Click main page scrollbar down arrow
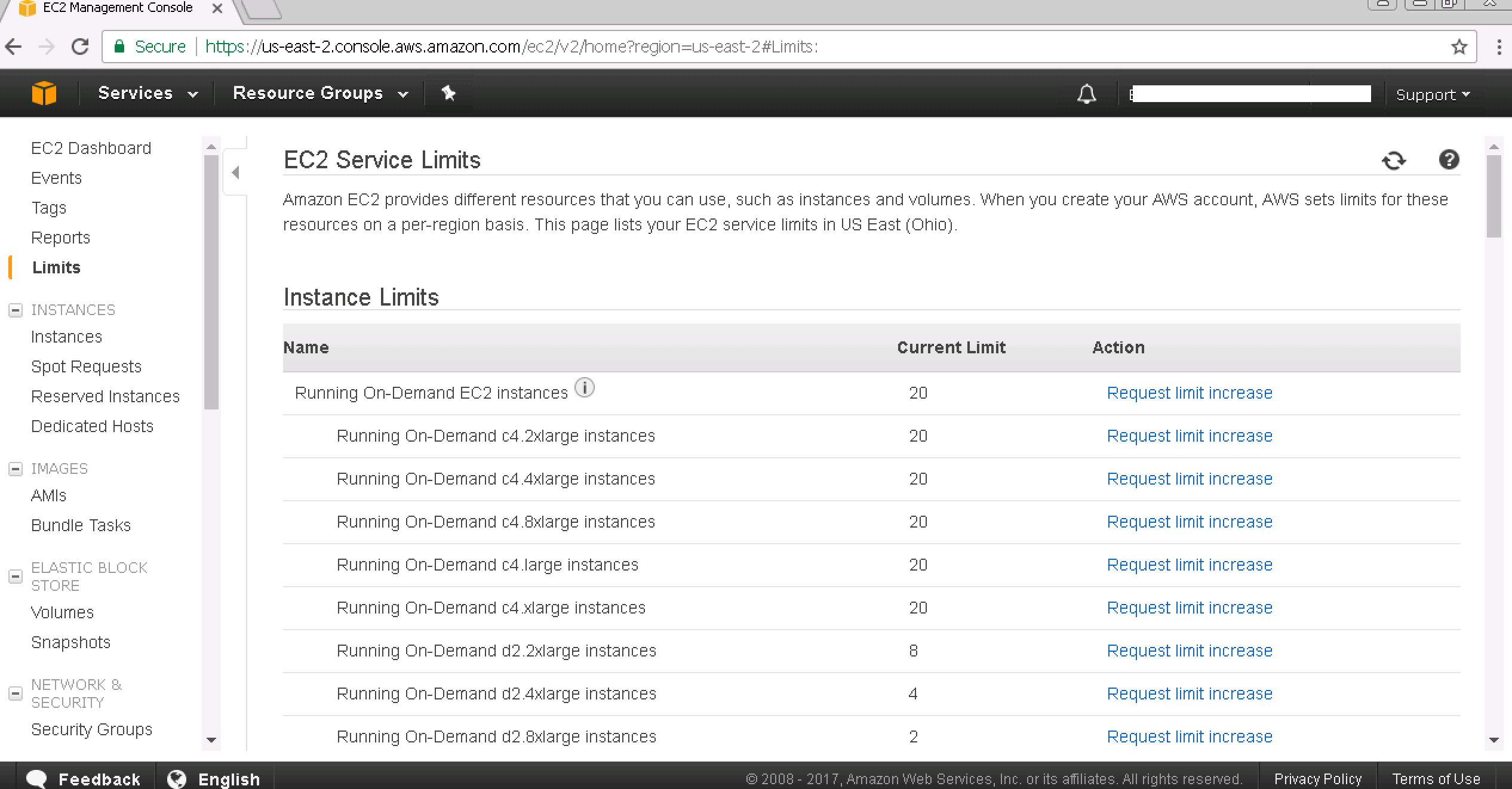 point(1494,740)
